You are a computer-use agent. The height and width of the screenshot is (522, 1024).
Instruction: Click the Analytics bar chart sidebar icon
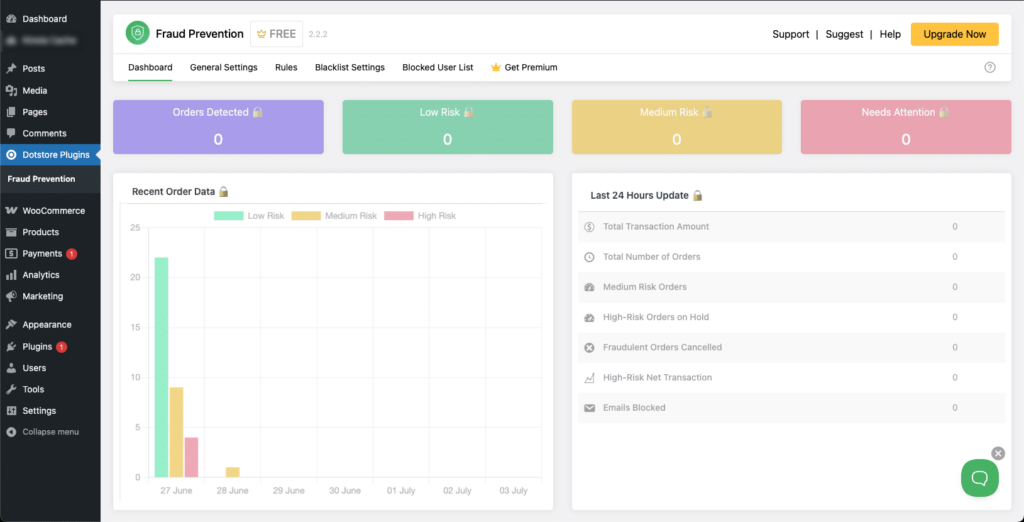11,275
